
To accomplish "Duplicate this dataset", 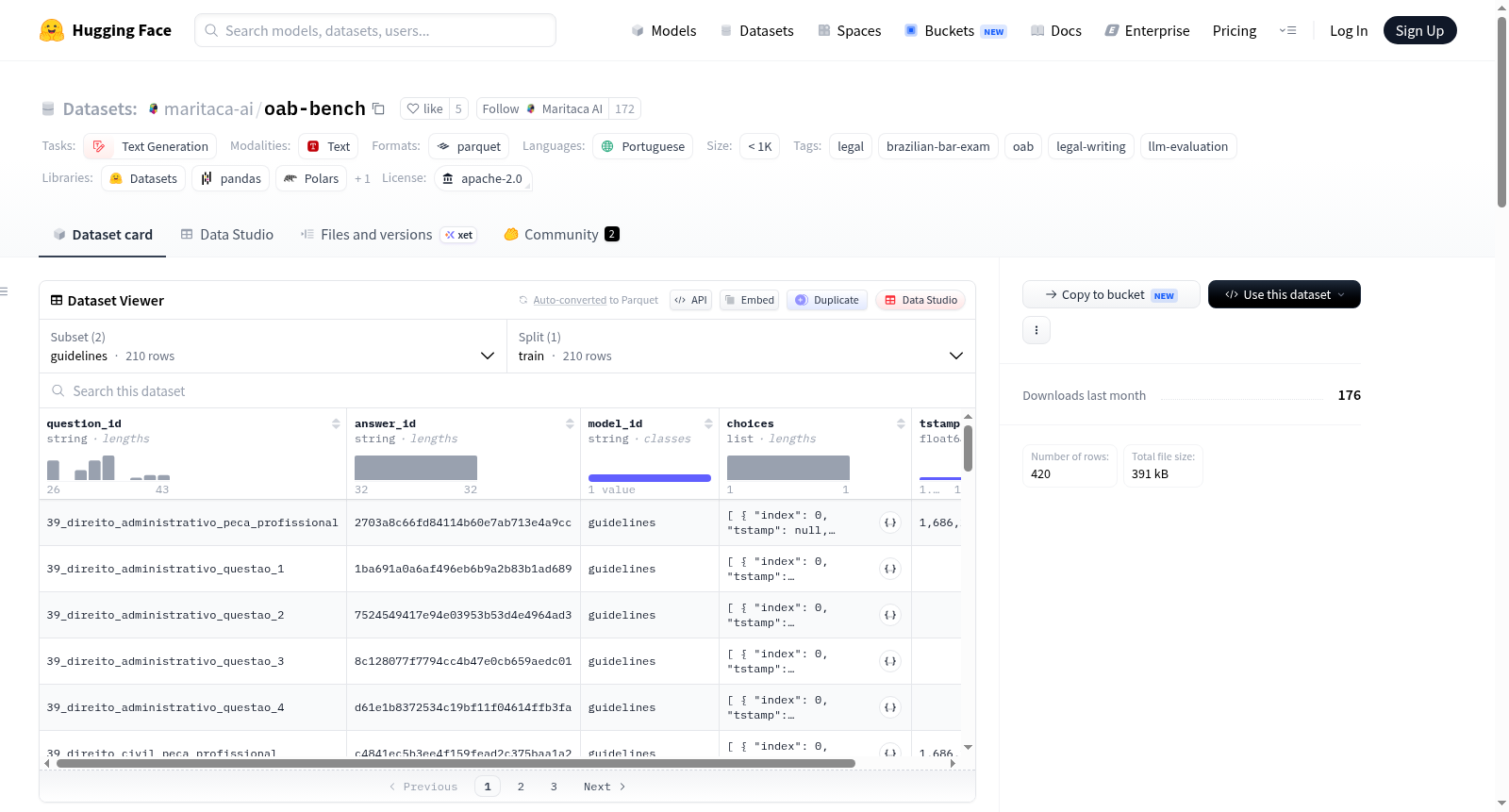I will (827, 300).
